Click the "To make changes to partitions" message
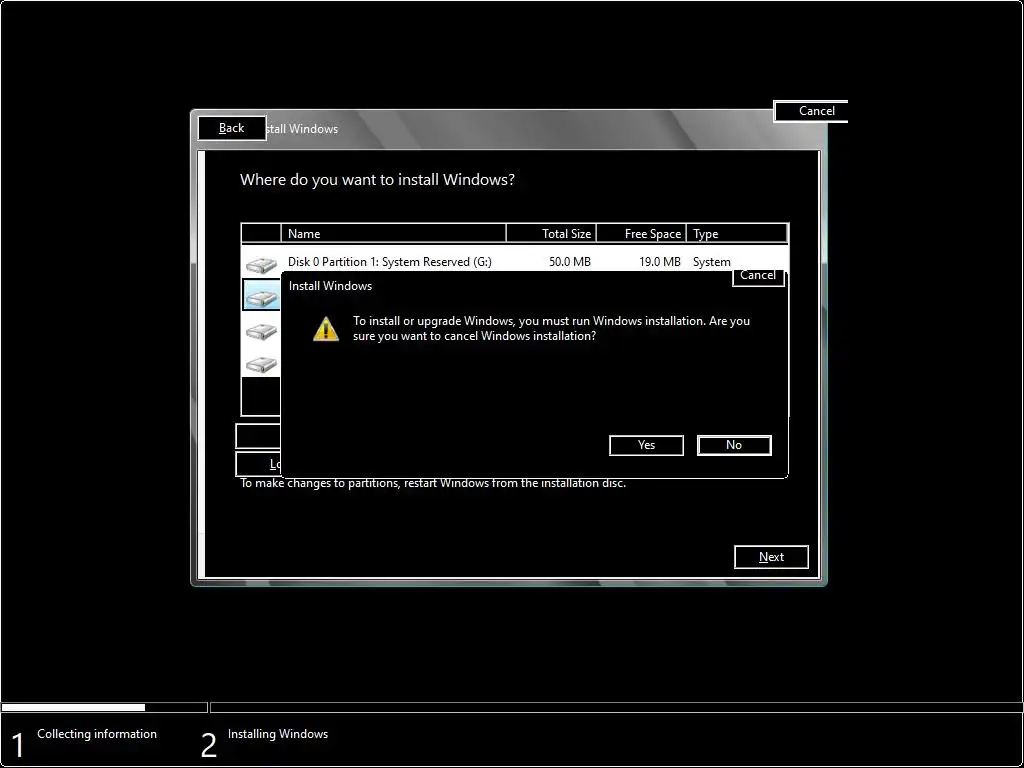The width and height of the screenshot is (1024, 768). (x=433, y=484)
